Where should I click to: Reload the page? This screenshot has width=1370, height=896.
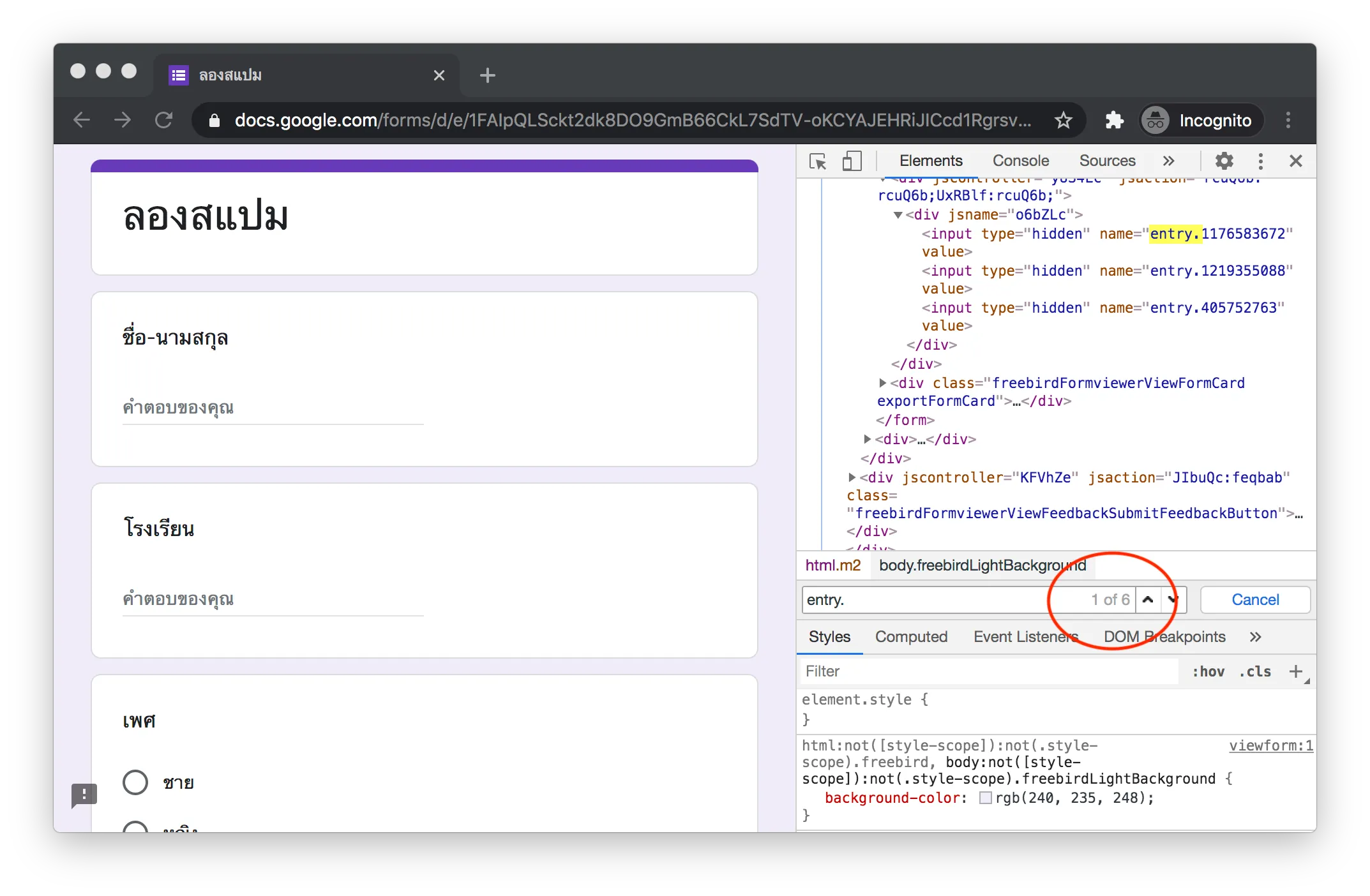click(x=164, y=120)
